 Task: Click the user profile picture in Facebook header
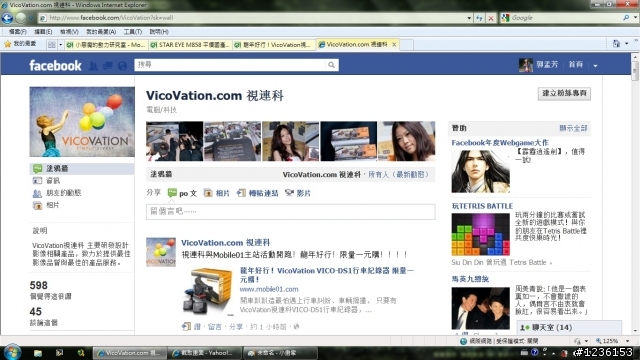[x=526, y=65]
